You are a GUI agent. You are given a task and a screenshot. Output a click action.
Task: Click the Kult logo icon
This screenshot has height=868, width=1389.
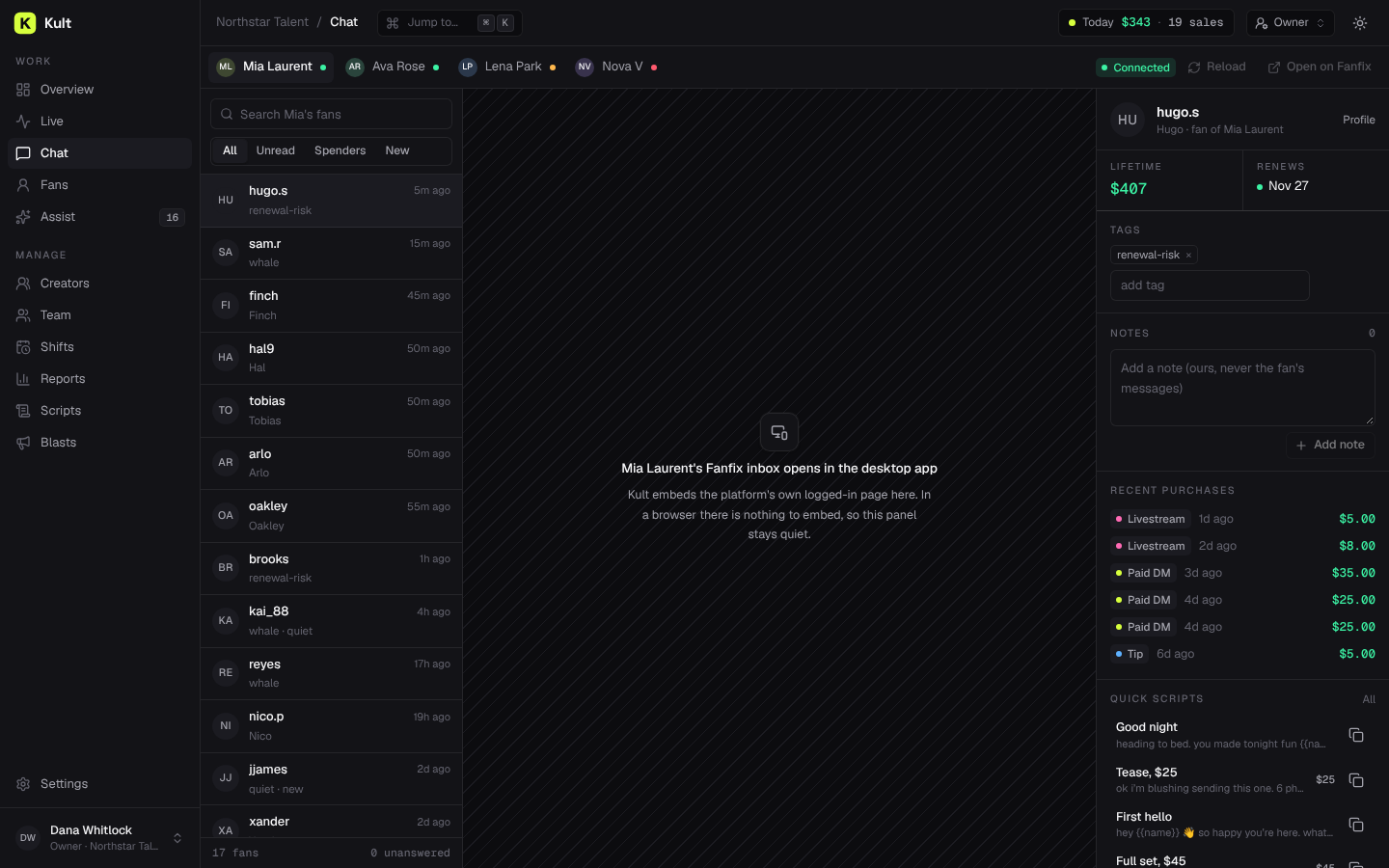(x=25, y=23)
